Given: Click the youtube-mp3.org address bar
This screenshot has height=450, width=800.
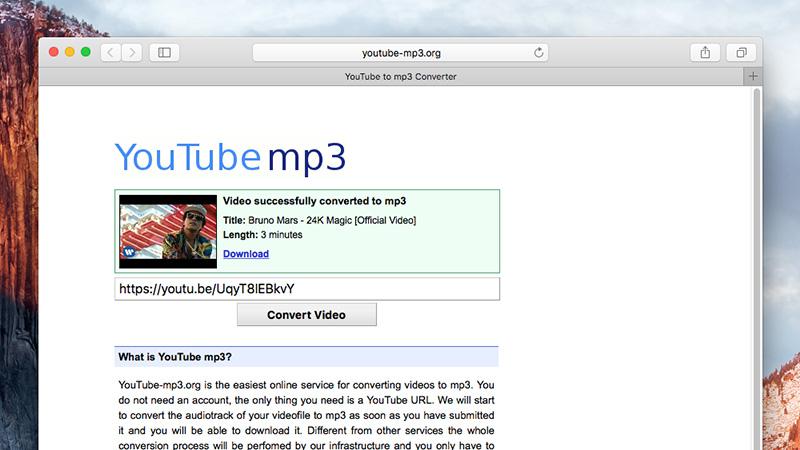Looking at the screenshot, I should [x=401, y=53].
